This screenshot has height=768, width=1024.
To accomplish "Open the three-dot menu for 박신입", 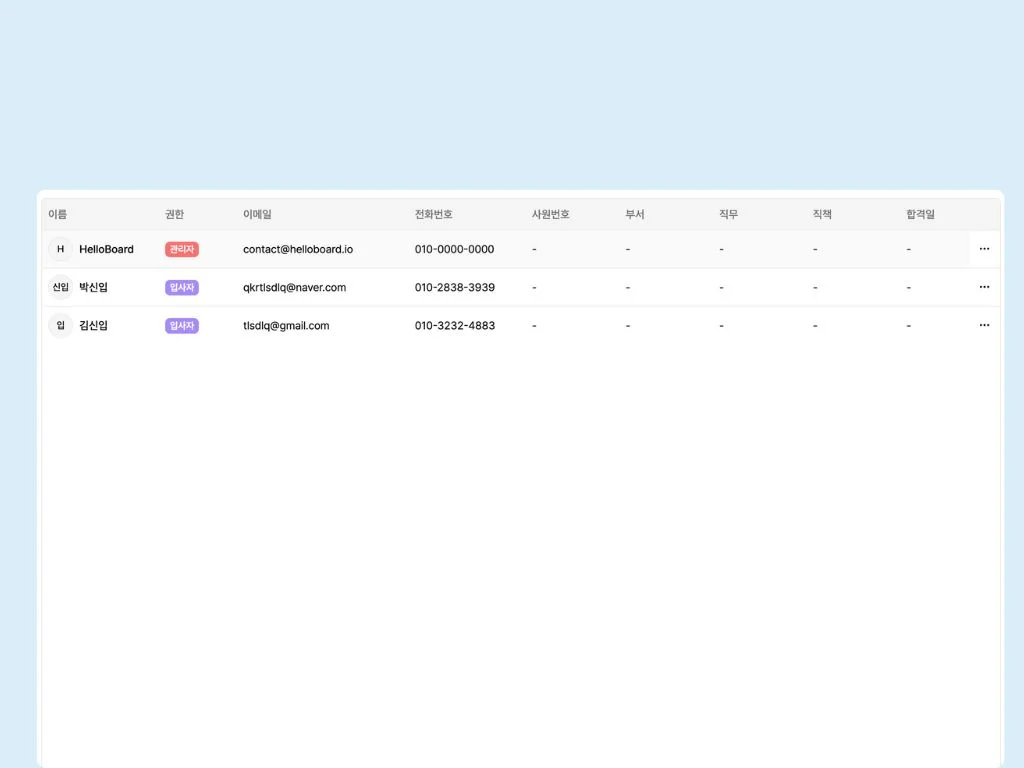I will point(984,287).
